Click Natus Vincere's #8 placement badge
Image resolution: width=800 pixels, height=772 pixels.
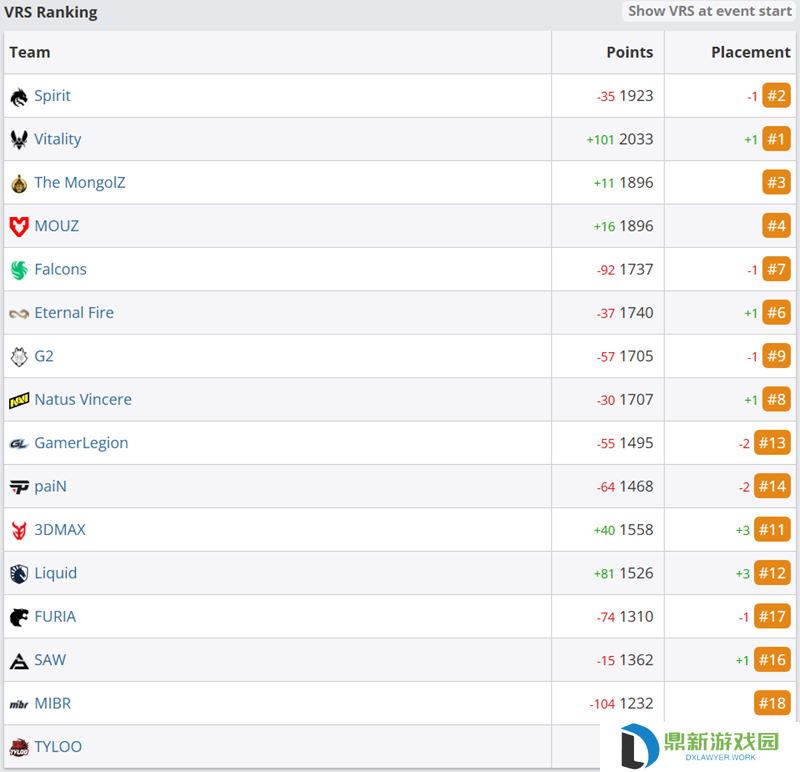pyautogui.click(x=776, y=399)
